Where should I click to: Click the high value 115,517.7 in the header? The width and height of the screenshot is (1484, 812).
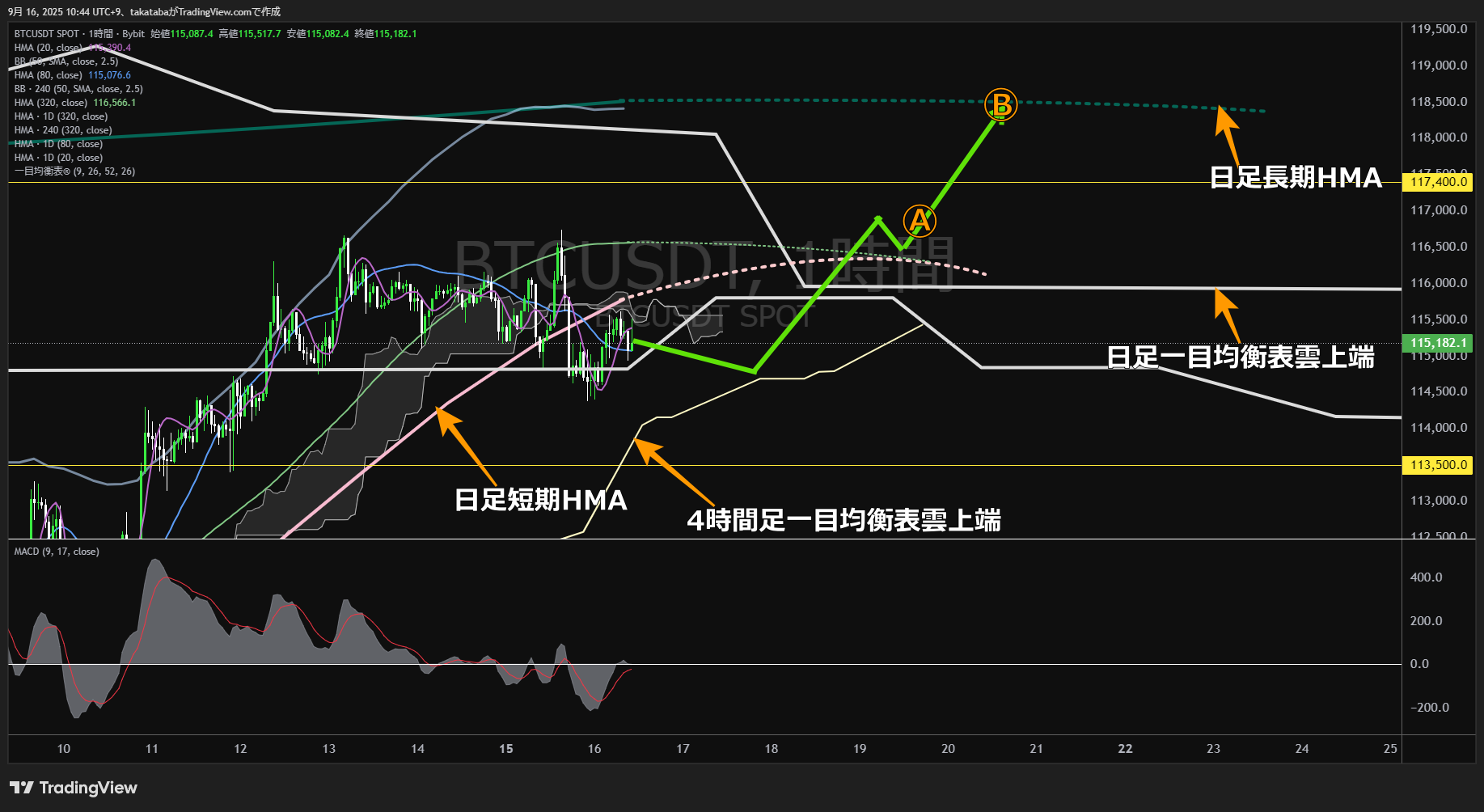click(x=260, y=34)
